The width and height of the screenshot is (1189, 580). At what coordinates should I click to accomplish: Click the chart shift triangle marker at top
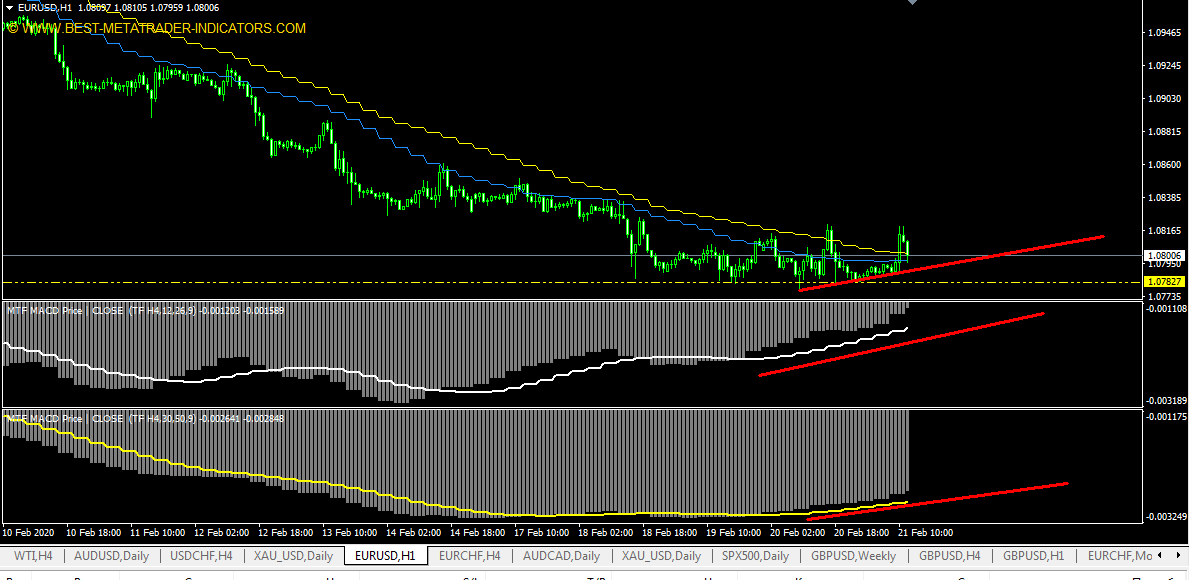pyautogui.click(x=911, y=3)
